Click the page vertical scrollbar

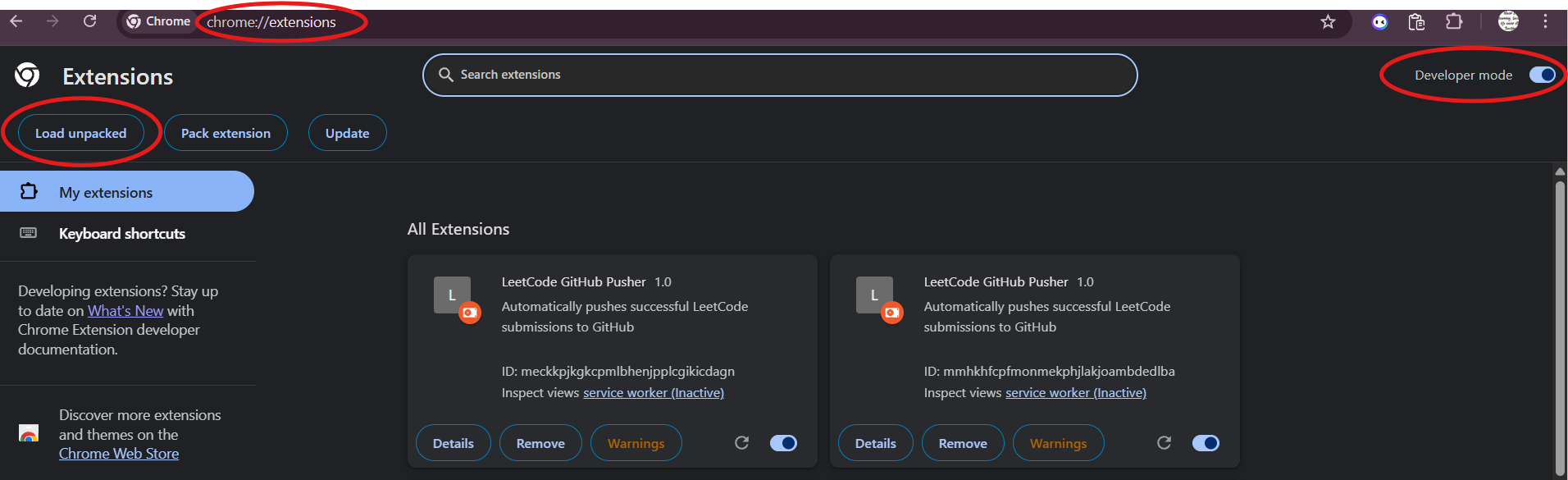click(1560, 328)
